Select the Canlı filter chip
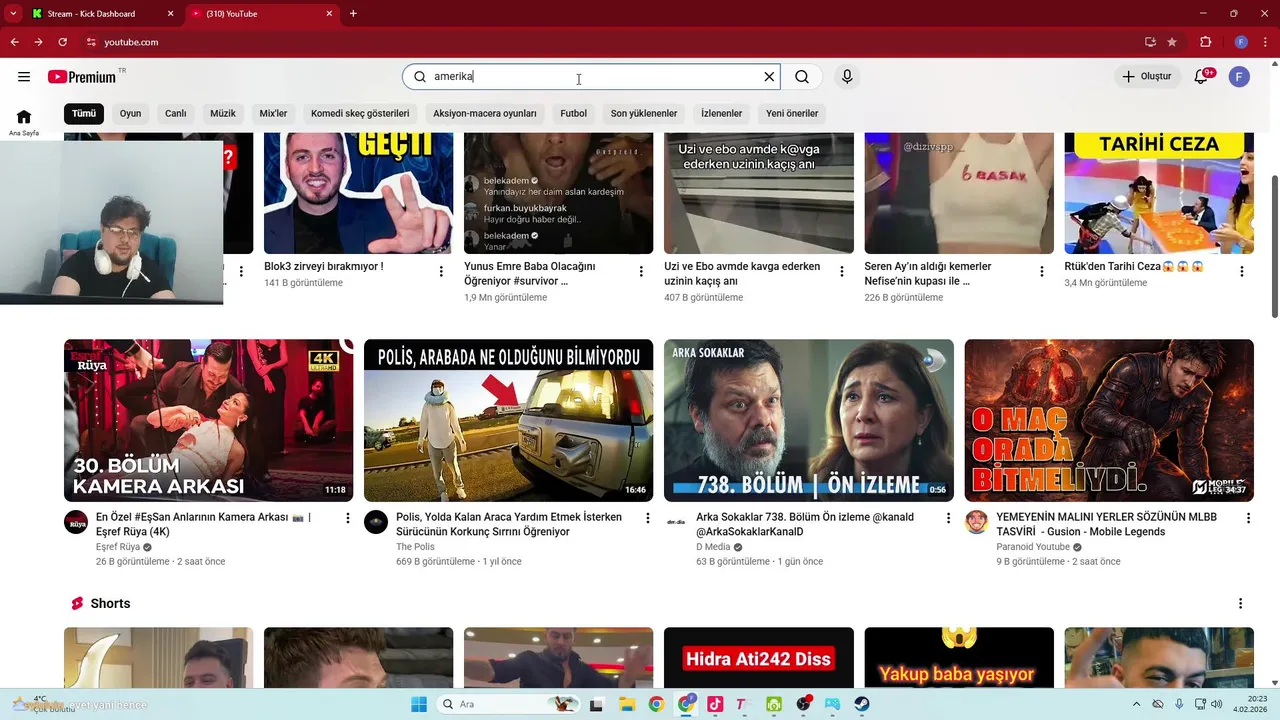The image size is (1280, 720). click(176, 114)
